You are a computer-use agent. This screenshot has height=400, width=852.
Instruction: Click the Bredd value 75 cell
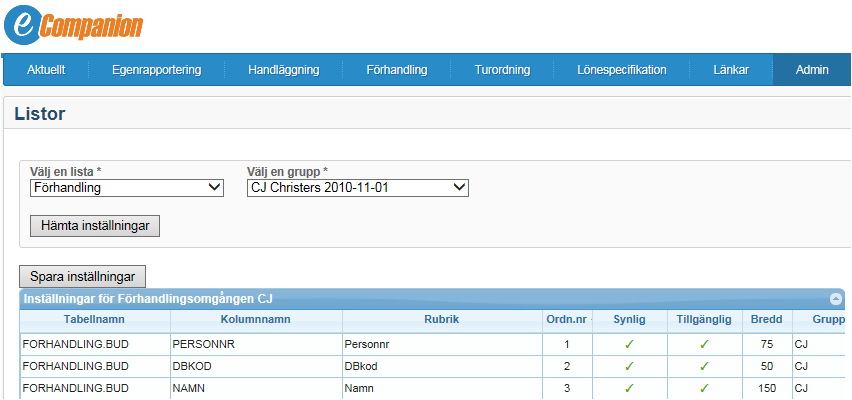[767, 344]
